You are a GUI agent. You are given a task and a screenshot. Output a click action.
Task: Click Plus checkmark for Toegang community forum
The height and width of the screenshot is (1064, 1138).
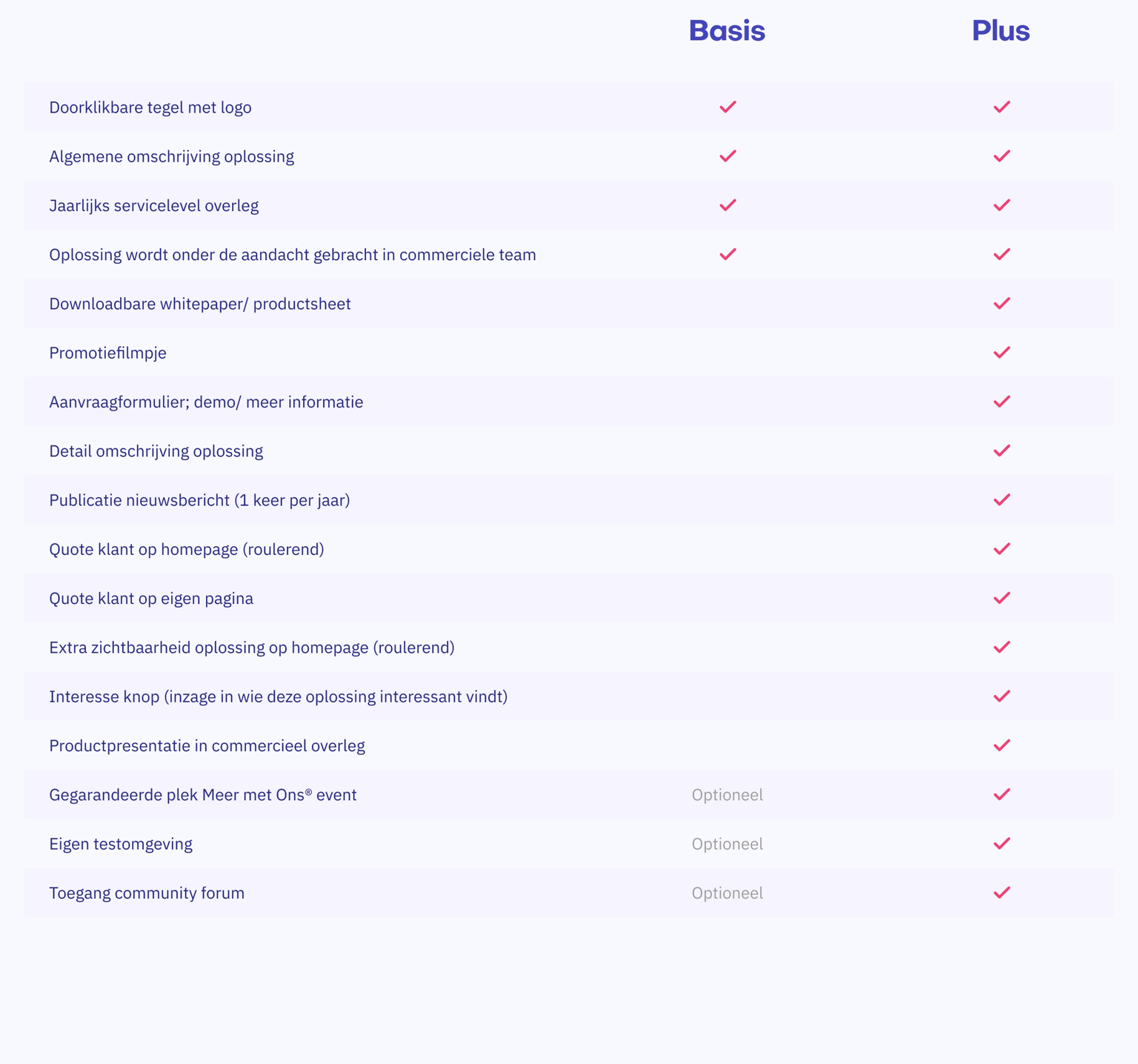[x=1002, y=893]
